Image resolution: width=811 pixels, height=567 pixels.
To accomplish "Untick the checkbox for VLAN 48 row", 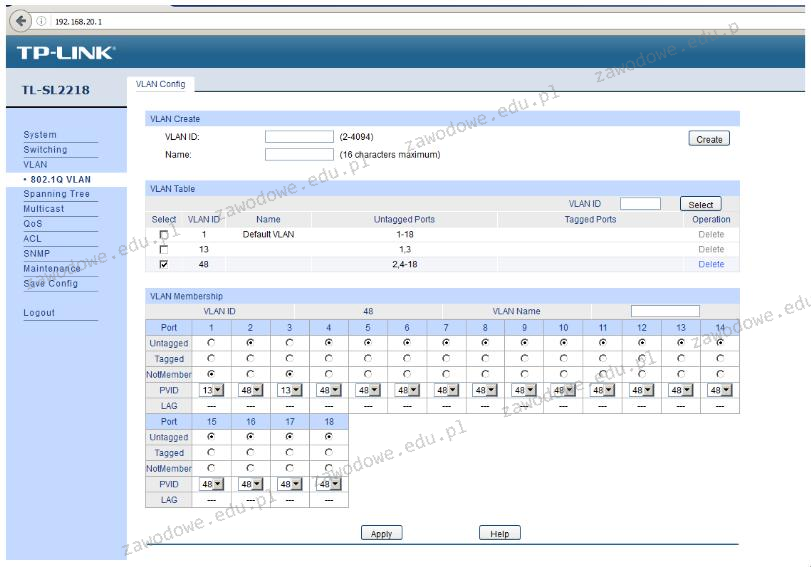I will pos(164,264).
